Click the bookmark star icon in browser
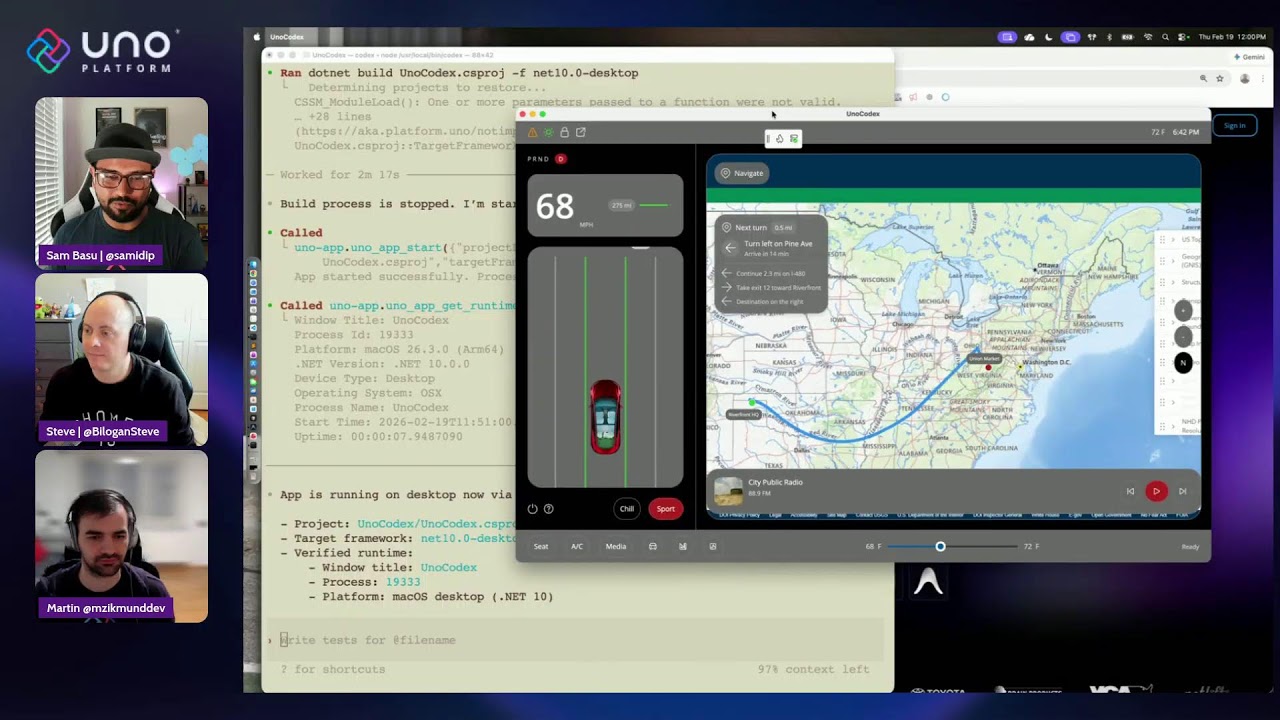 [1220, 78]
